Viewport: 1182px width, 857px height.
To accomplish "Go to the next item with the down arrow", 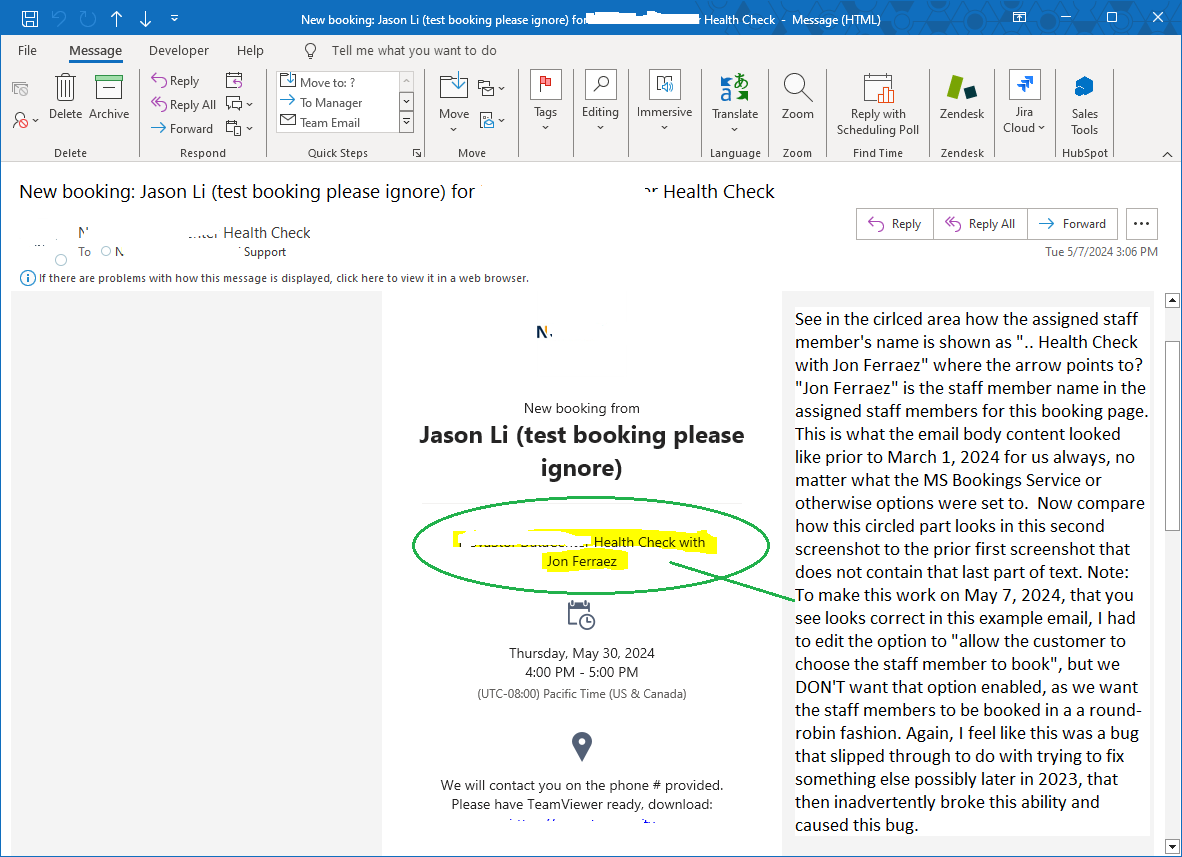I will (145, 19).
